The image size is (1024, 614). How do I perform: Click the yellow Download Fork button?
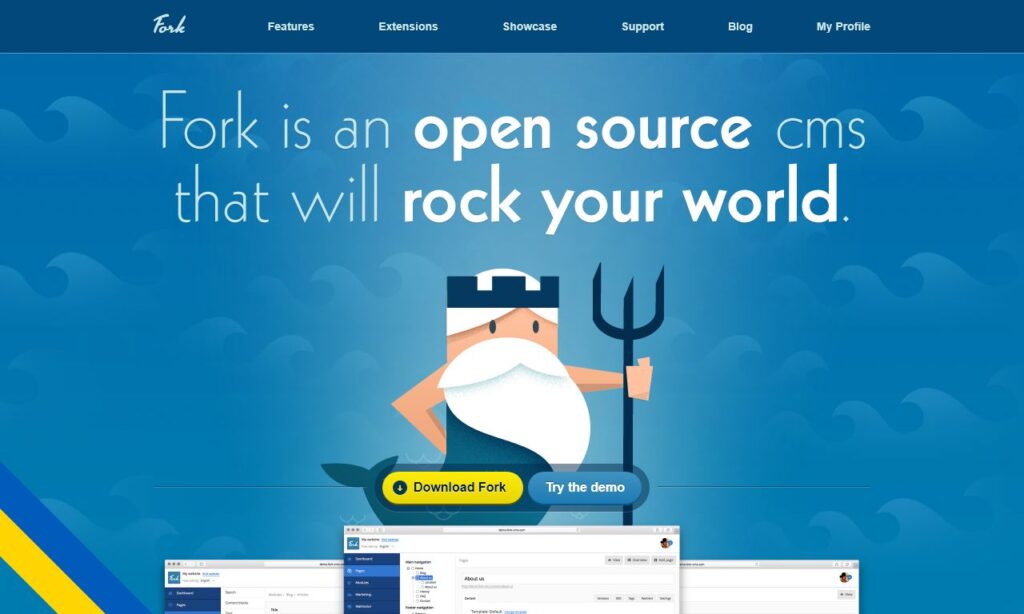453,487
